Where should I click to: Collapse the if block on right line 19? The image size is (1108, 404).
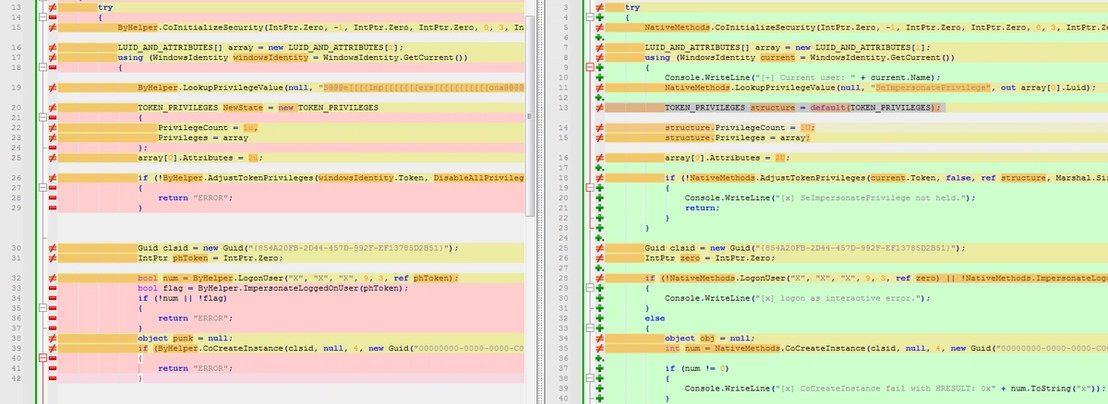(591, 188)
